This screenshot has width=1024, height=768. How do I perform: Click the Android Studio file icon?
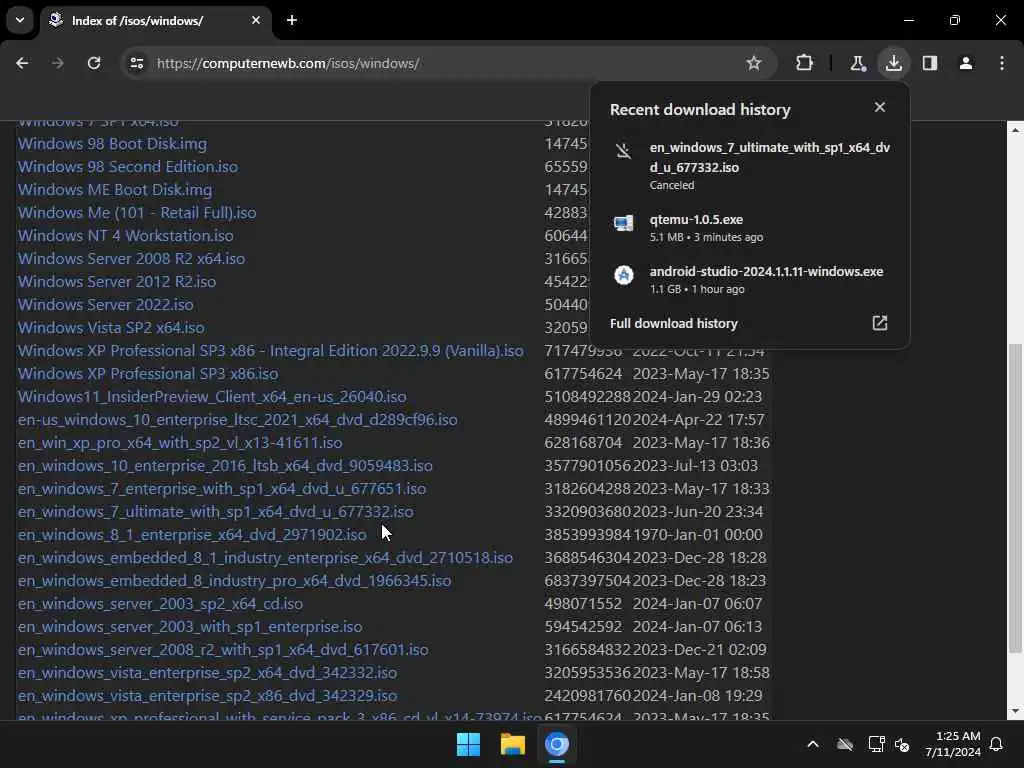click(x=624, y=275)
